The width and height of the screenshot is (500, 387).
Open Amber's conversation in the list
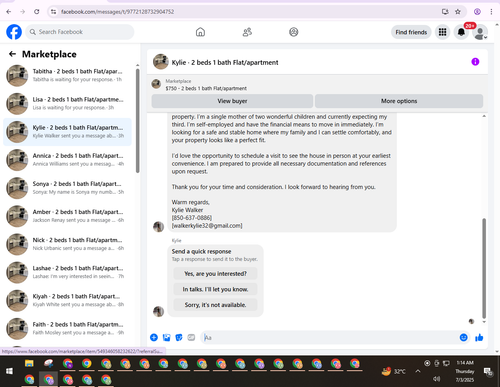point(67,216)
